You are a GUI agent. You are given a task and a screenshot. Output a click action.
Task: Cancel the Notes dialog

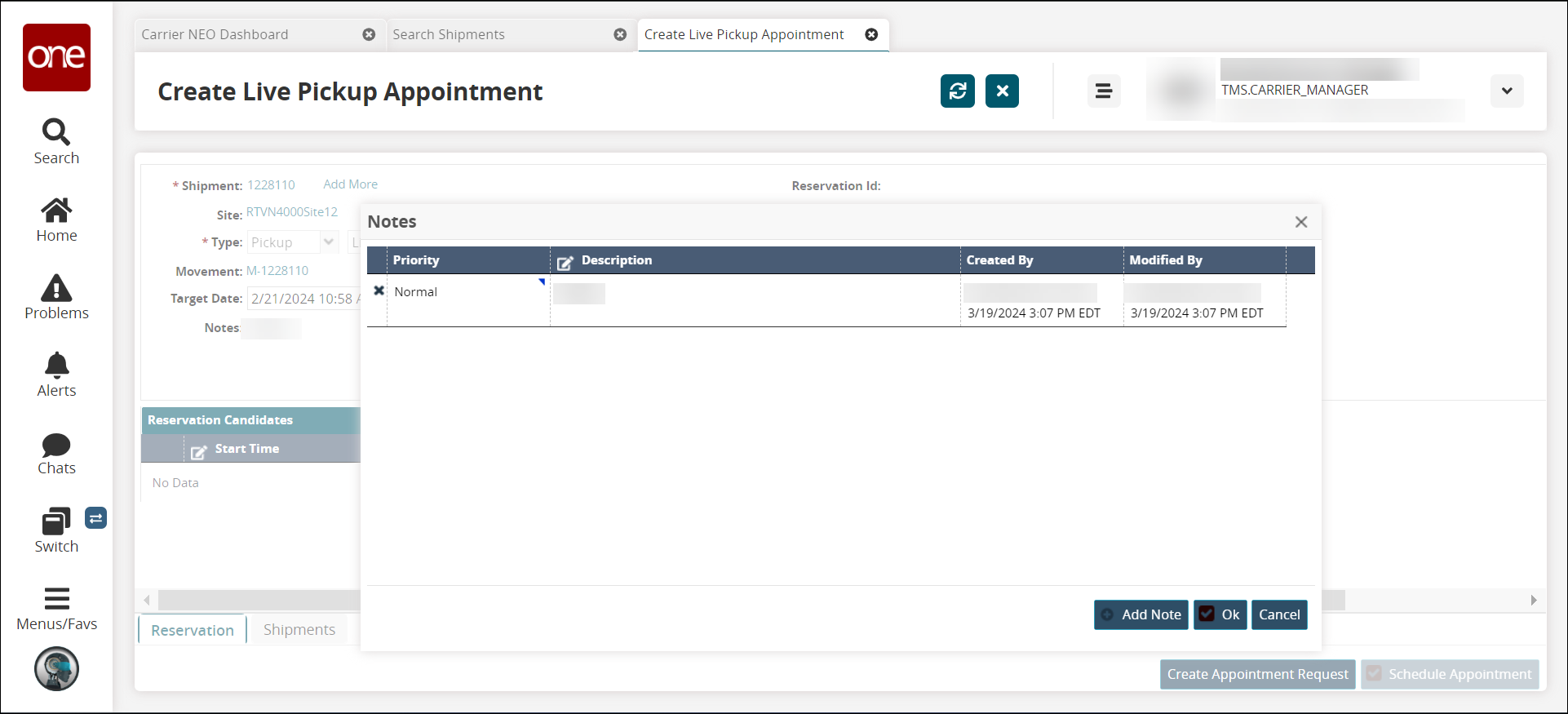pos(1279,614)
